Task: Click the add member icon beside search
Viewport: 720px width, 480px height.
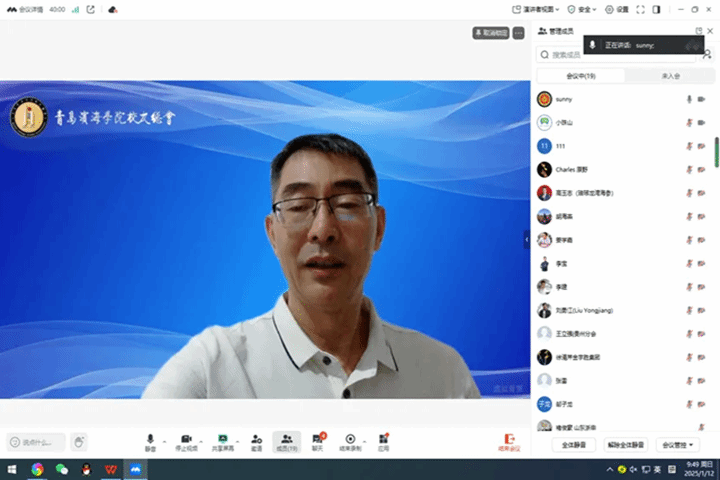Action: pyautogui.click(x=707, y=54)
